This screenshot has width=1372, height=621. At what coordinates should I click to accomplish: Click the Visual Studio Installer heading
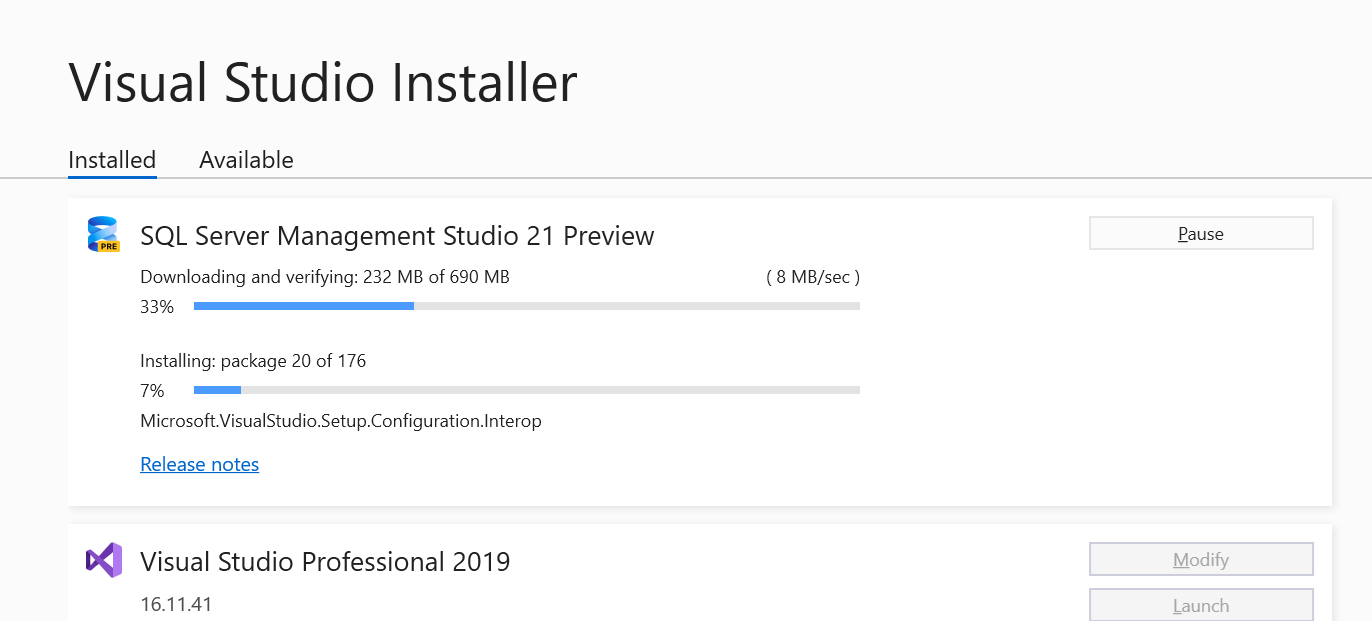(323, 82)
